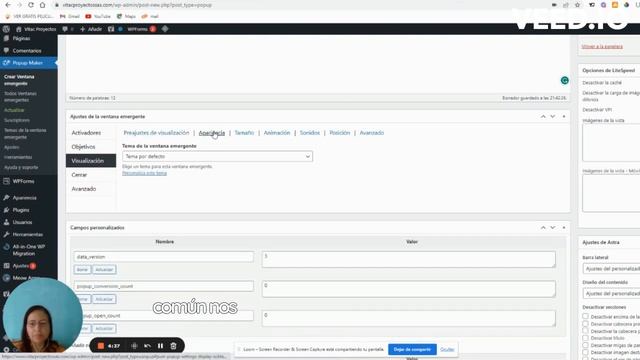Switch to the Posición subtab
The width and height of the screenshot is (640, 360).
[x=340, y=133]
